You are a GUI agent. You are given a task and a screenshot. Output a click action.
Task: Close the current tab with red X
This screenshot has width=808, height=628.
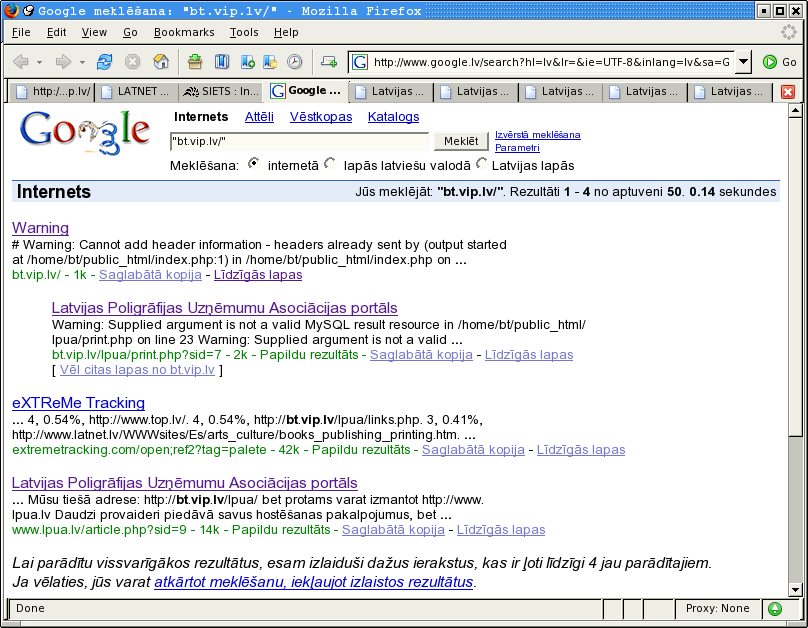coord(788,92)
